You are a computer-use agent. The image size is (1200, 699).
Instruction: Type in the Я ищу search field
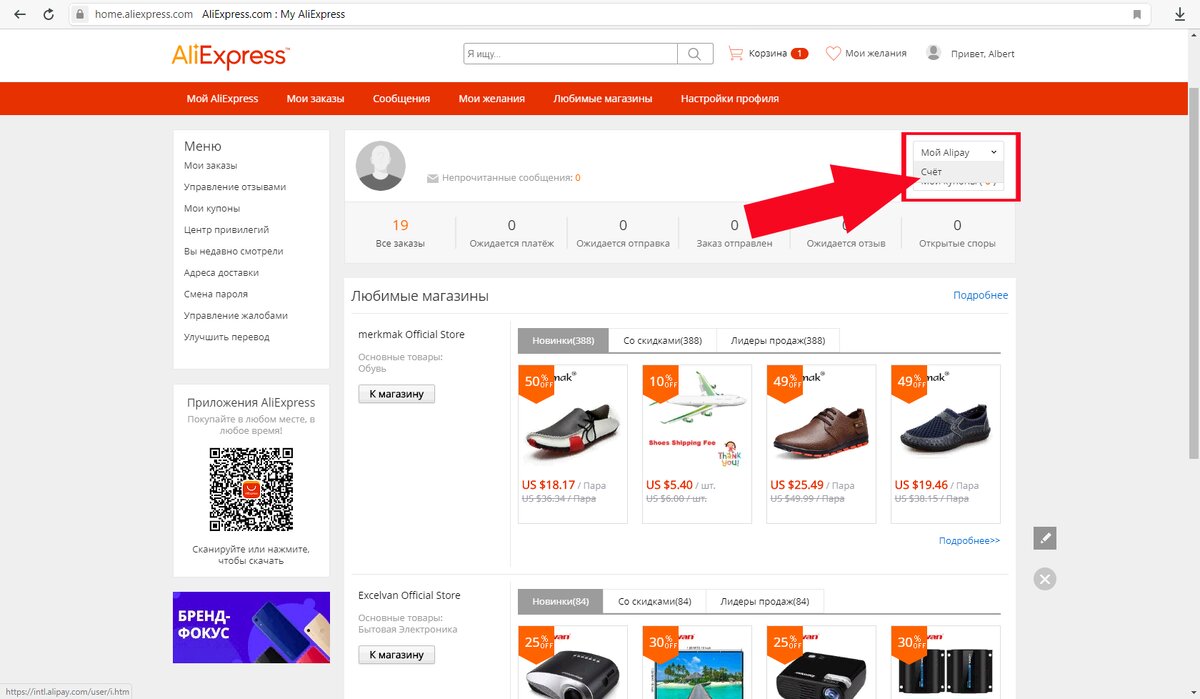(x=570, y=54)
